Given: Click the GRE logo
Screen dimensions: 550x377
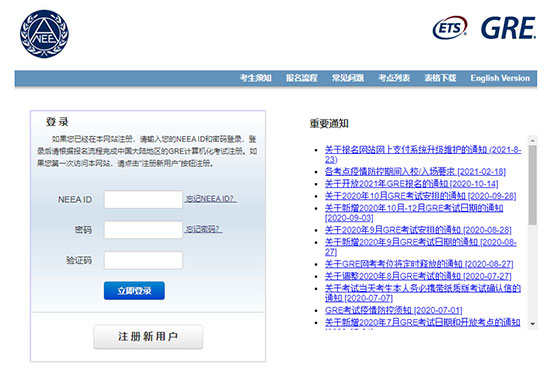Looking at the screenshot, I should (508, 28).
